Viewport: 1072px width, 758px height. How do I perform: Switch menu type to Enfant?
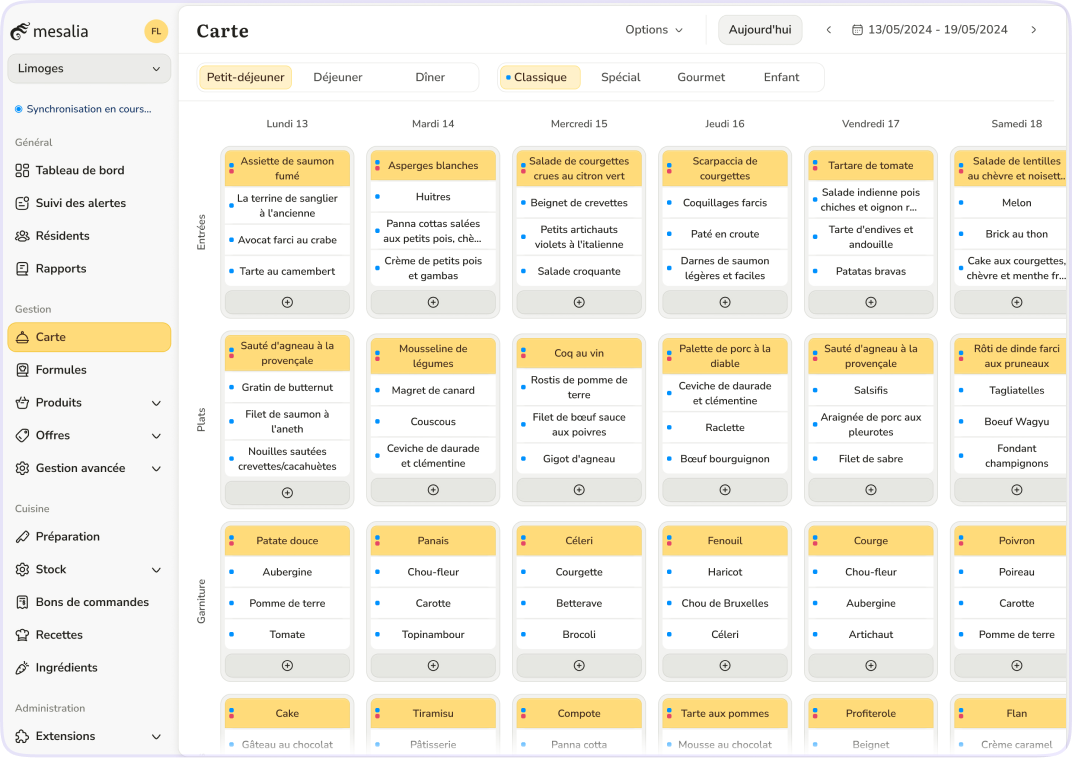[x=781, y=78]
